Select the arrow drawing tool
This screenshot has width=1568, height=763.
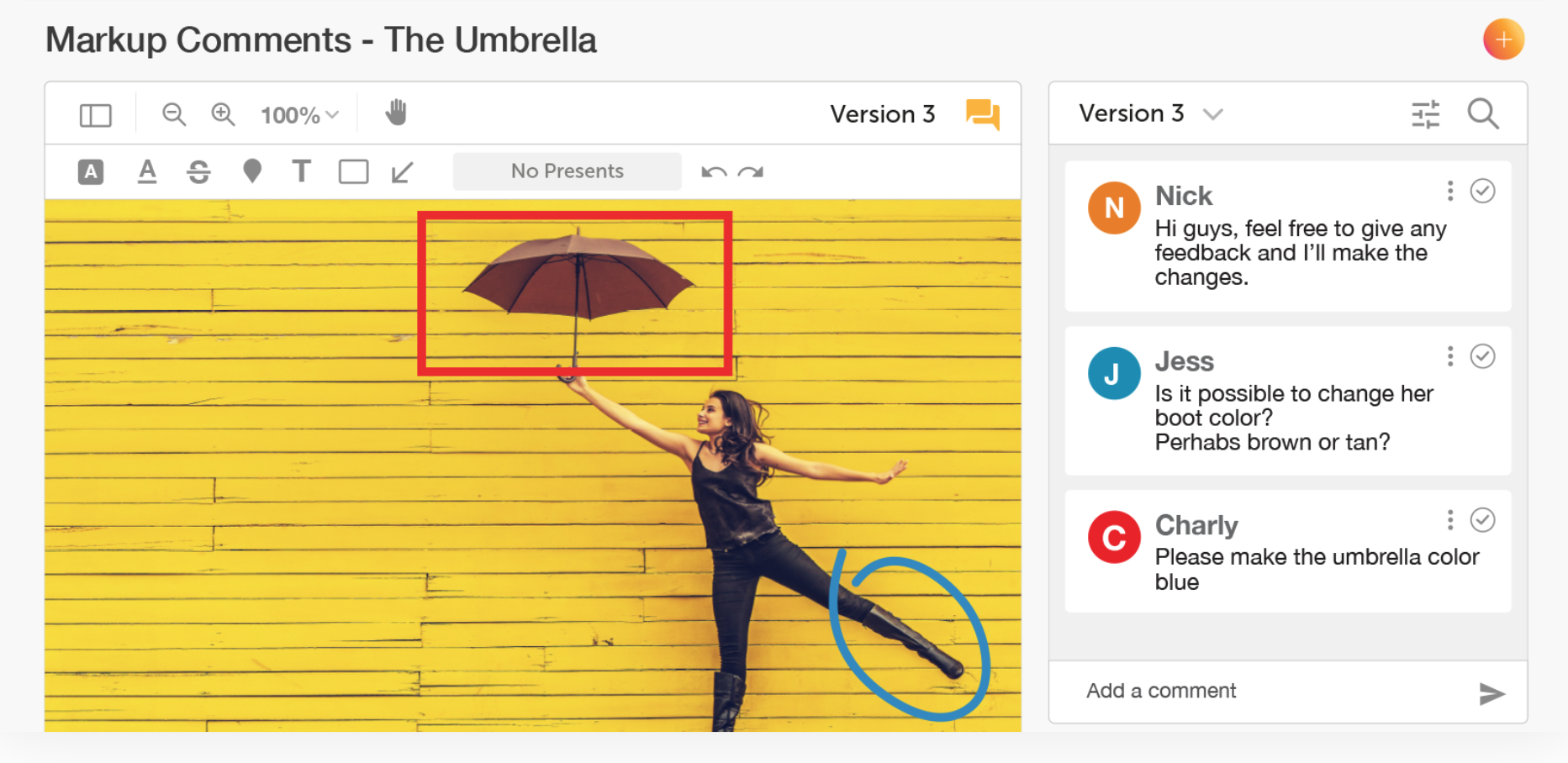[x=402, y=172]
